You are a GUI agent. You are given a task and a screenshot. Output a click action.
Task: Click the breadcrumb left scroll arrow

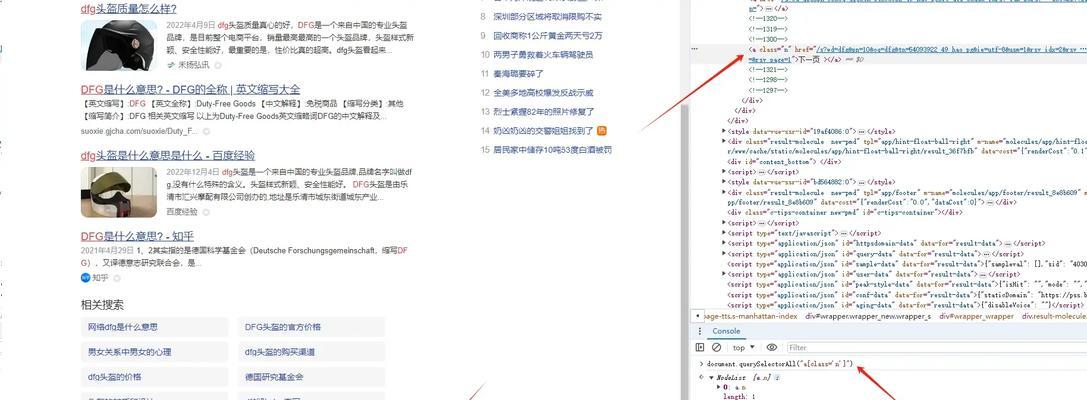(x=696, y=316)
